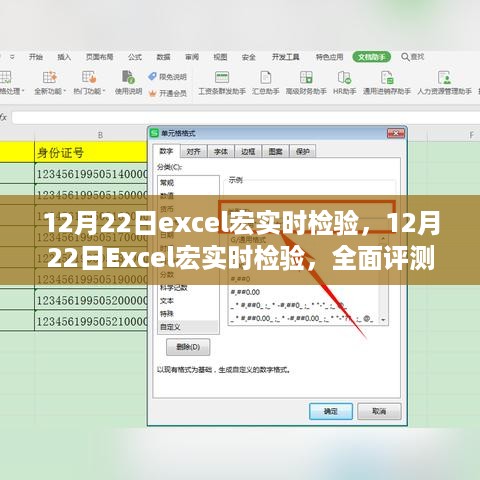Open the 开发工具 ribbon tab

(286, 57)
